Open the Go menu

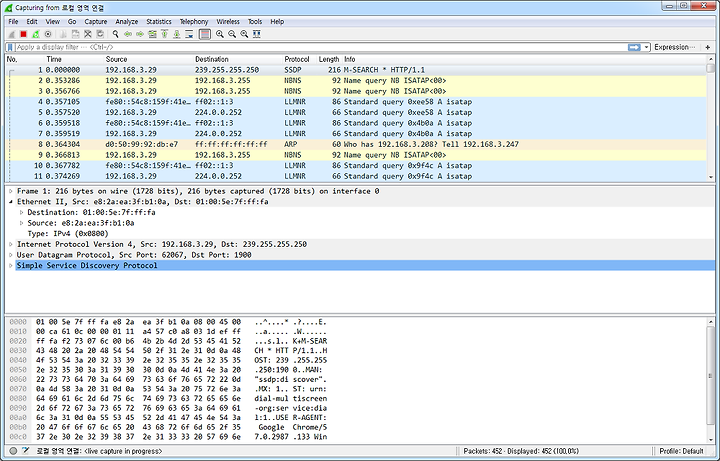(x=72, y=22)
